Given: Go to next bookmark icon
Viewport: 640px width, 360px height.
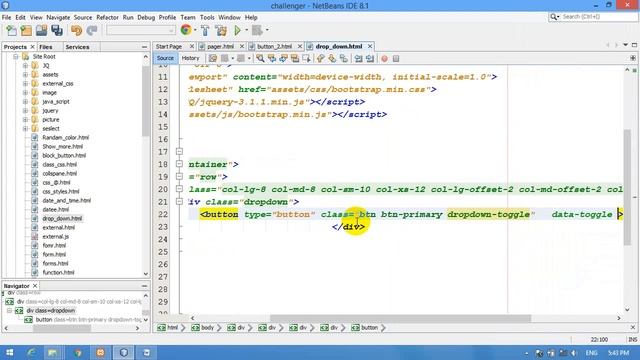Looking at the screenshot, I should (332, 58).
